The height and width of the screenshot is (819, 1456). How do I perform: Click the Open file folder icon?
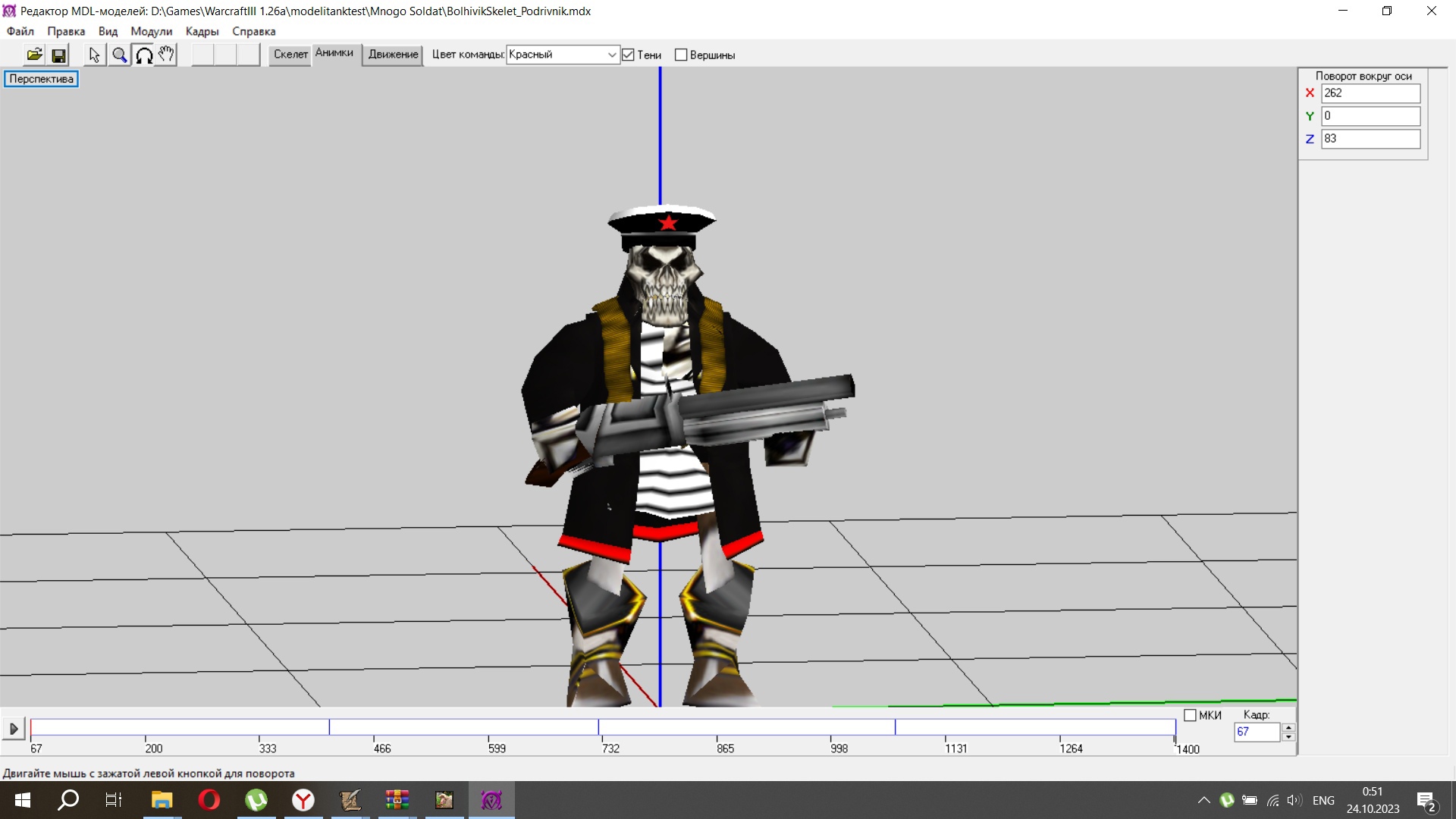(34, 55)
